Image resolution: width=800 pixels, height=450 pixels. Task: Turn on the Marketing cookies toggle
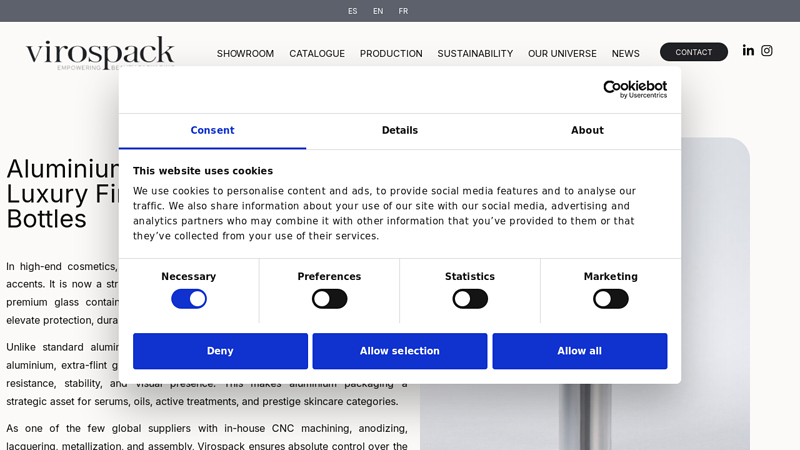click(x=610, y=299)
